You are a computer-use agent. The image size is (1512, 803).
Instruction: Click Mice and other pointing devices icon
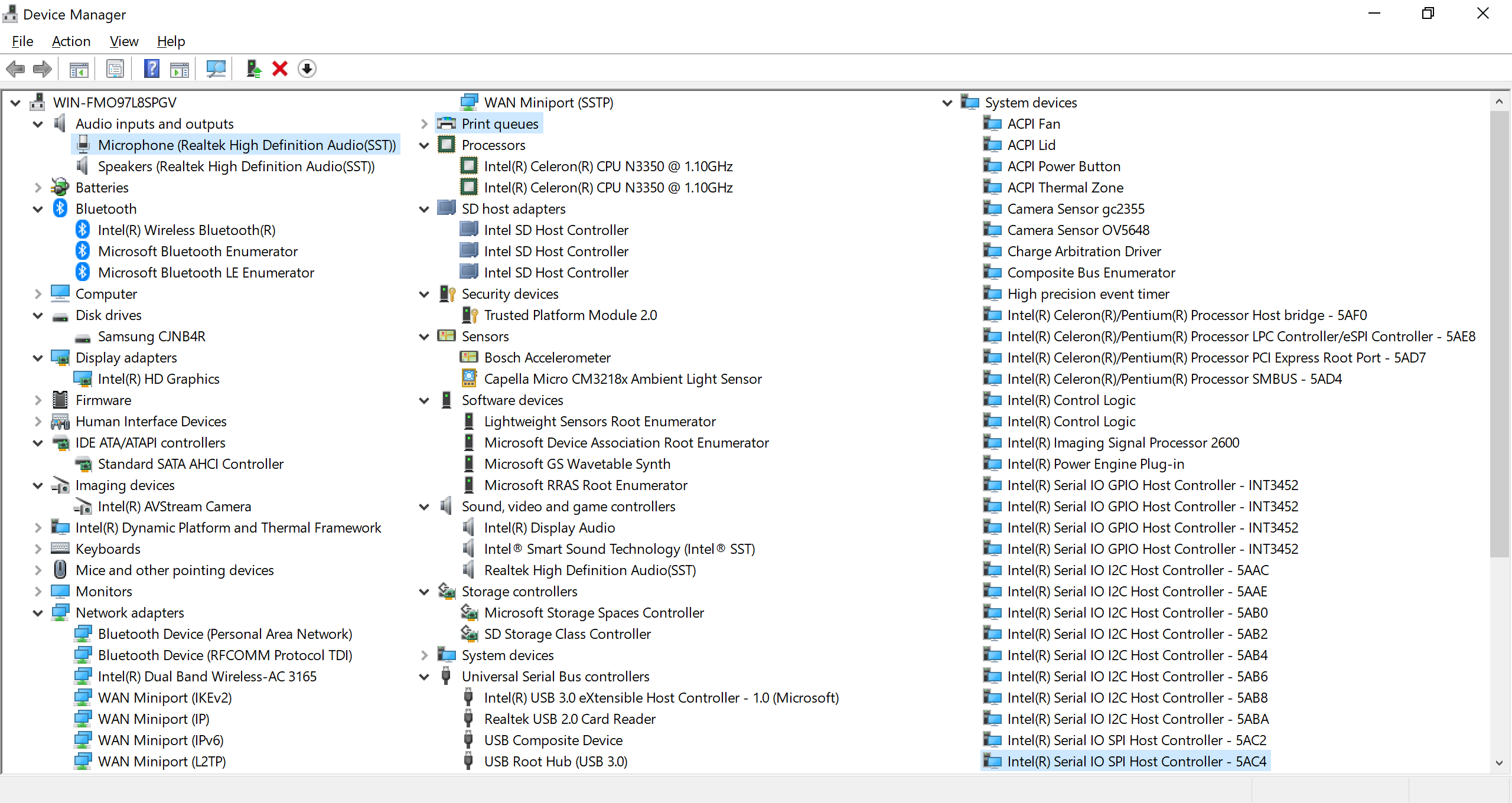click(60, 570)
